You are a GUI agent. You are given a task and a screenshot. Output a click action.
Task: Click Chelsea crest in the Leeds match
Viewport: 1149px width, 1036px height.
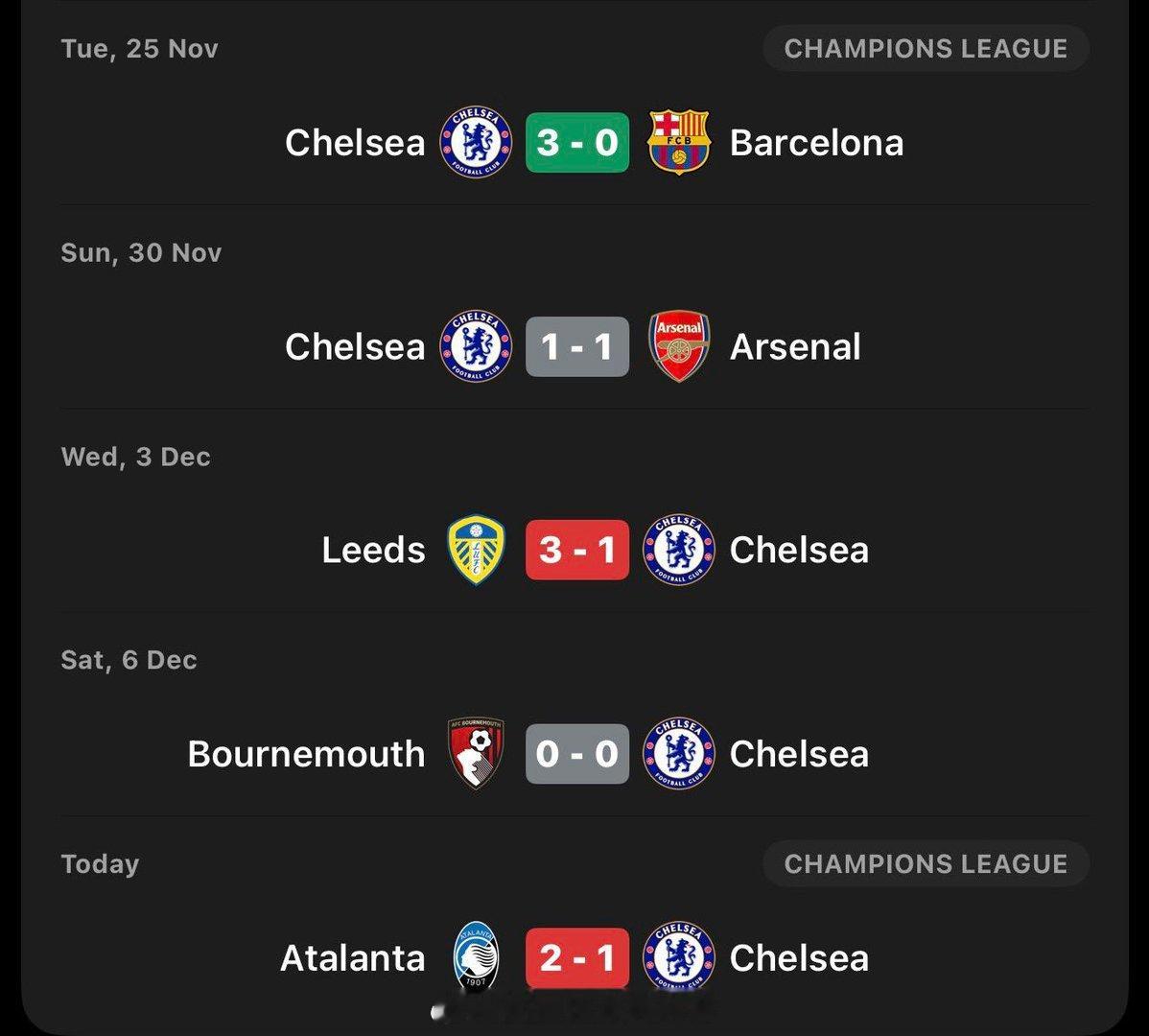(x=678, y=551)
